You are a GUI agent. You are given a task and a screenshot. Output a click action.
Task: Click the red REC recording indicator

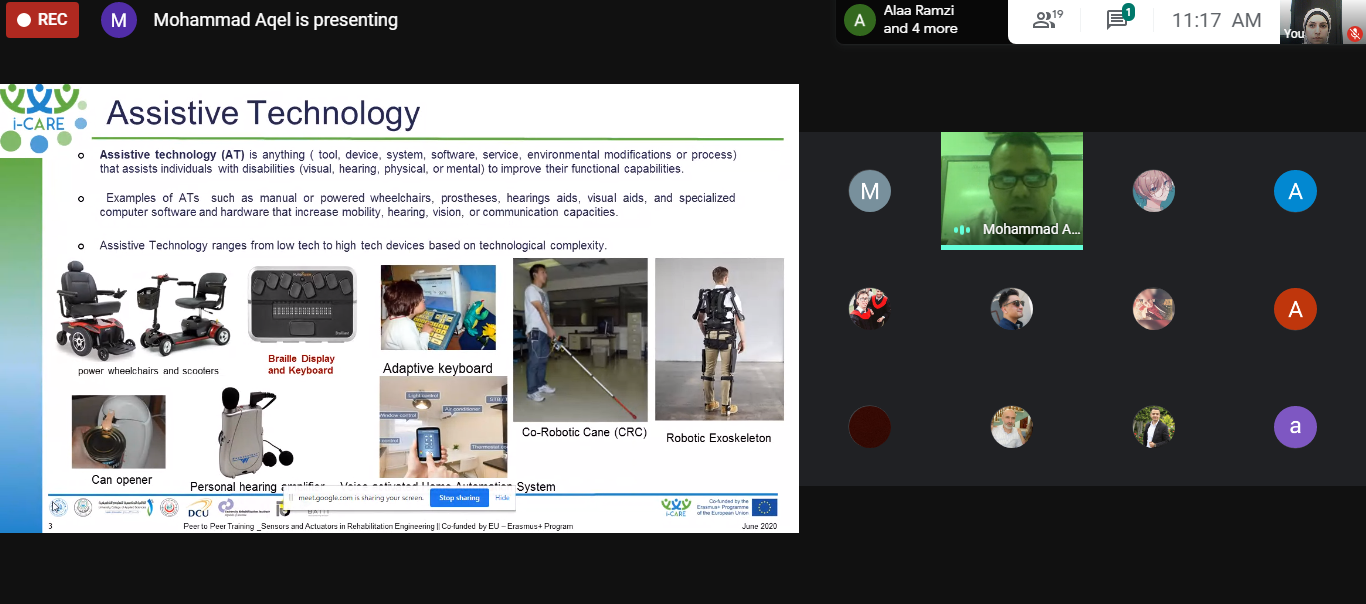coord(42,20)
